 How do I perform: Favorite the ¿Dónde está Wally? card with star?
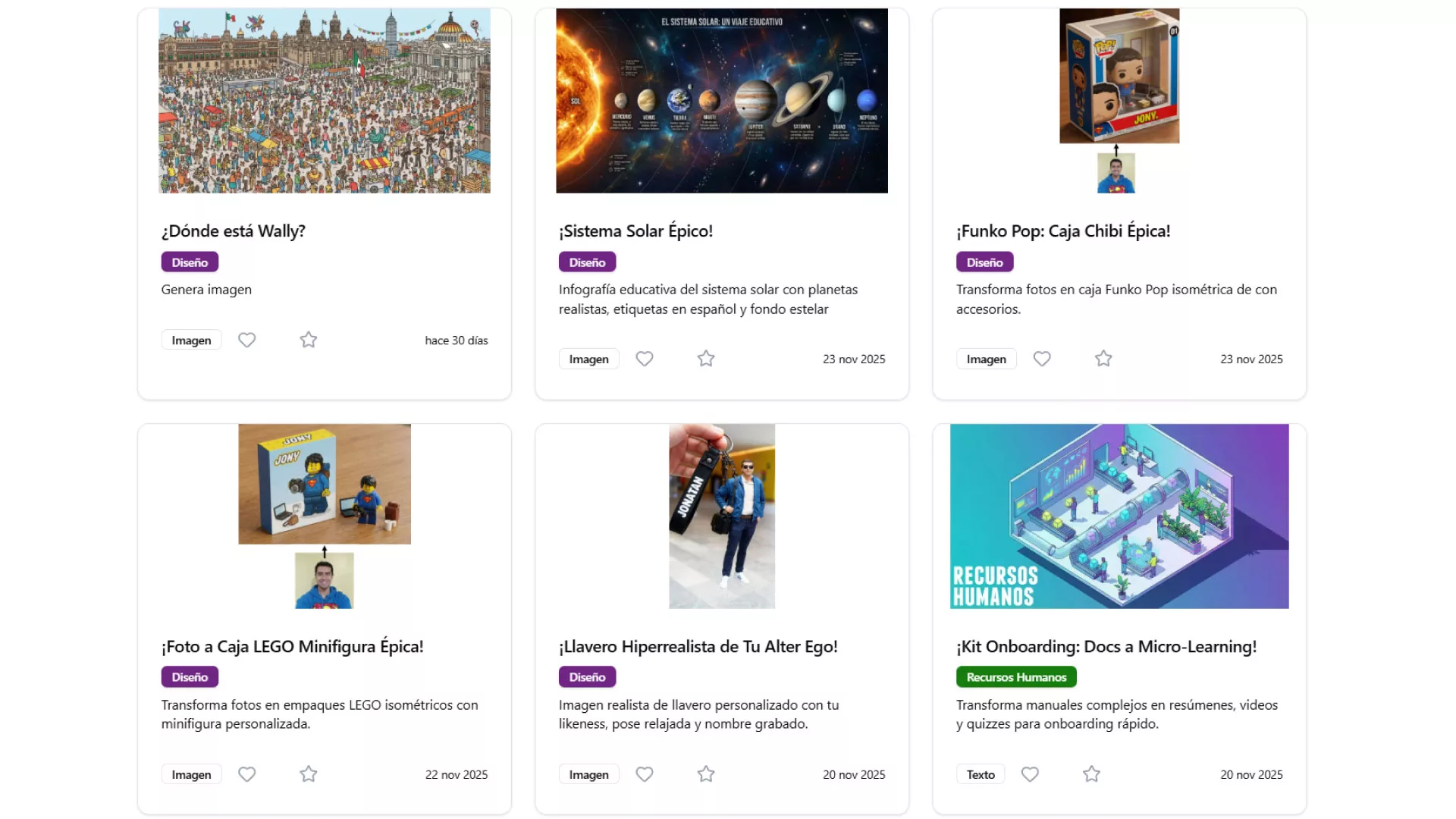tap(308, 340)
